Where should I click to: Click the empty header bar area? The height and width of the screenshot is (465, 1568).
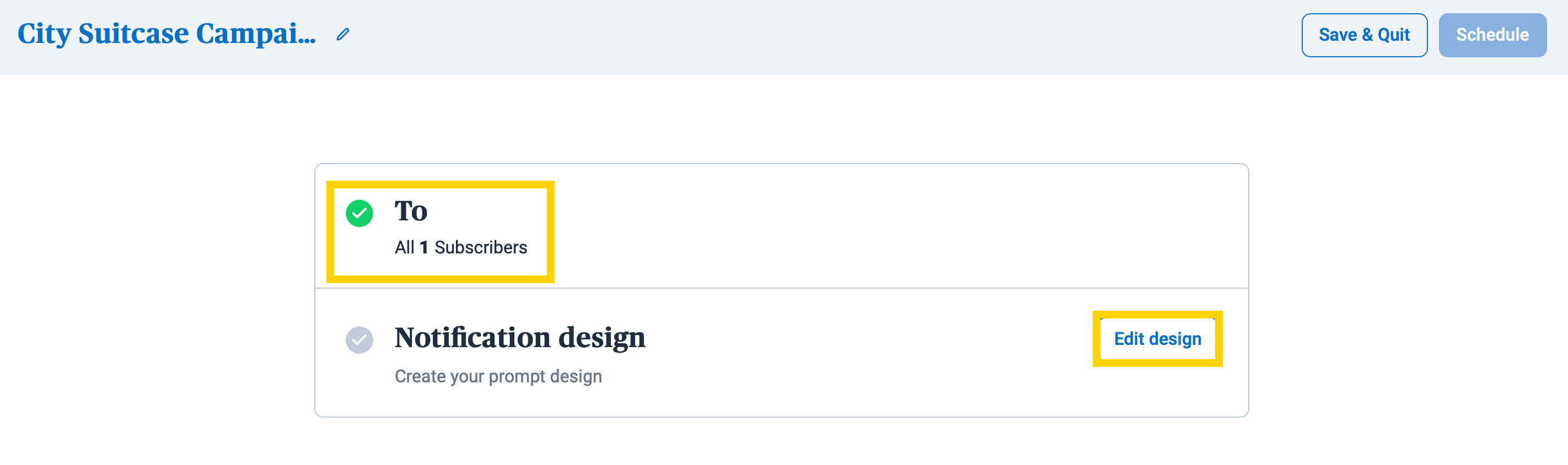point(791,36)
